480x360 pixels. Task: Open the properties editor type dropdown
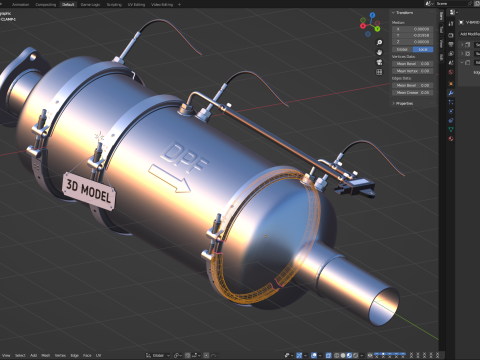click(x=454, y=13)
